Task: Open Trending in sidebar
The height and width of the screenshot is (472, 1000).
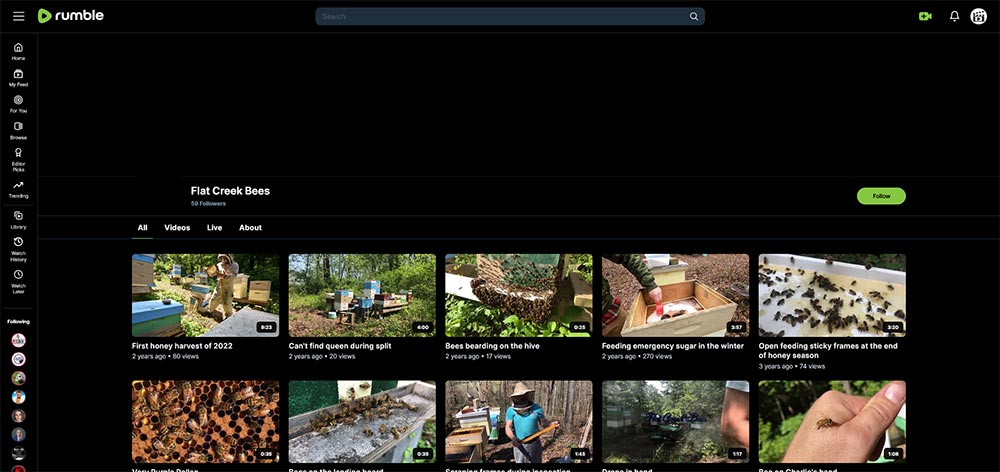Action: pyautogui.click(x=18, y=189)
